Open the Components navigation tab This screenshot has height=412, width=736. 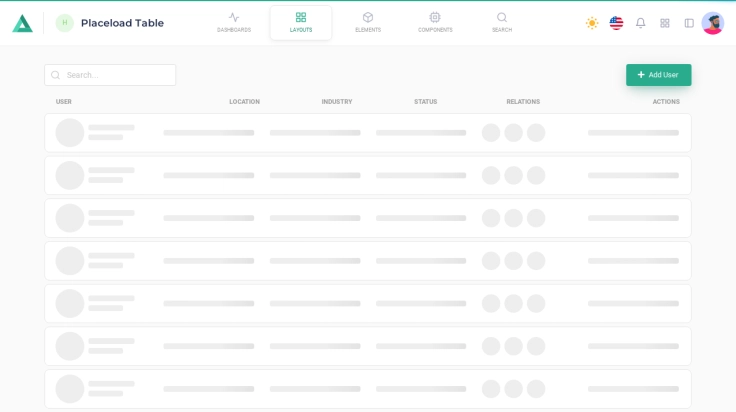point(435,22)
